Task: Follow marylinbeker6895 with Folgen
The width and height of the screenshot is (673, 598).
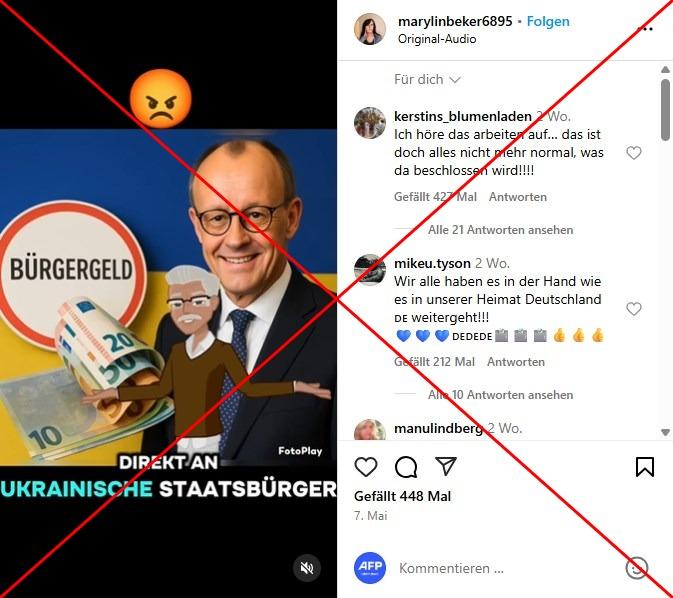Action: tap(548, 21)
